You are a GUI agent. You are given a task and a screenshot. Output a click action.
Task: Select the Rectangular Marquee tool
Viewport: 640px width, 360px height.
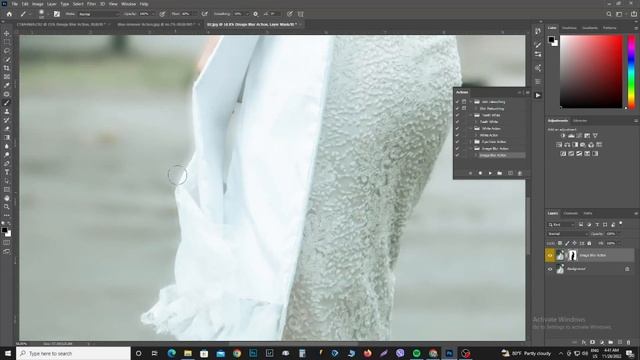(x=7, y=42)
